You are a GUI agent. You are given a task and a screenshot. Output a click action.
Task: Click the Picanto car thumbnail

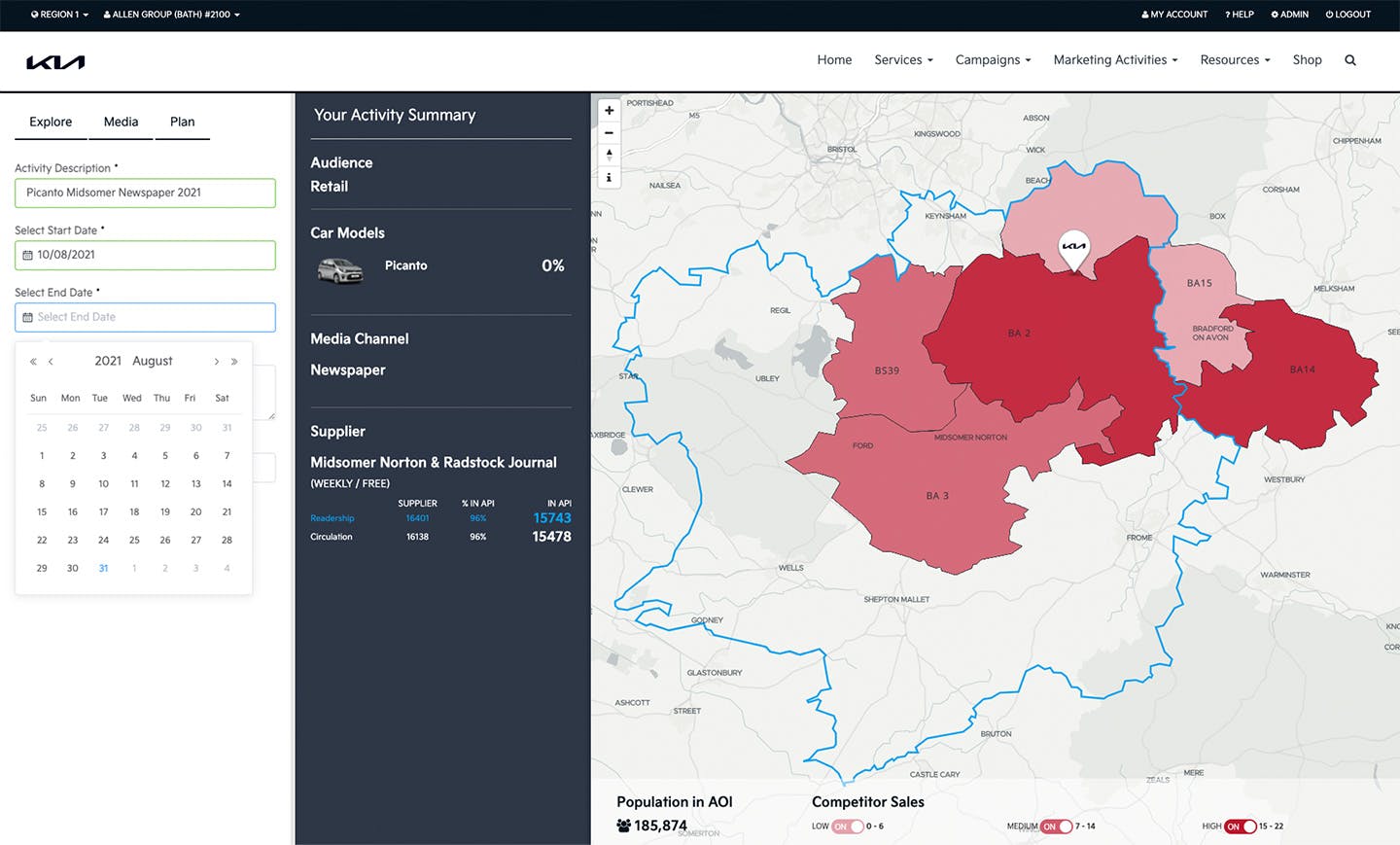(x=340, y=270)
